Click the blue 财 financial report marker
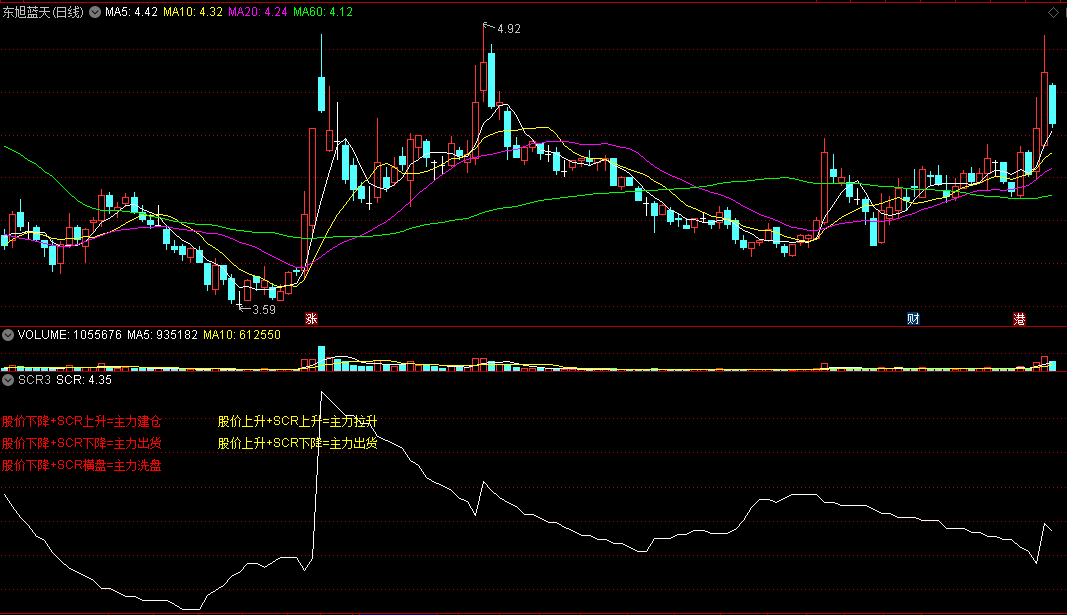1067x615 pixels. point(913,319)
